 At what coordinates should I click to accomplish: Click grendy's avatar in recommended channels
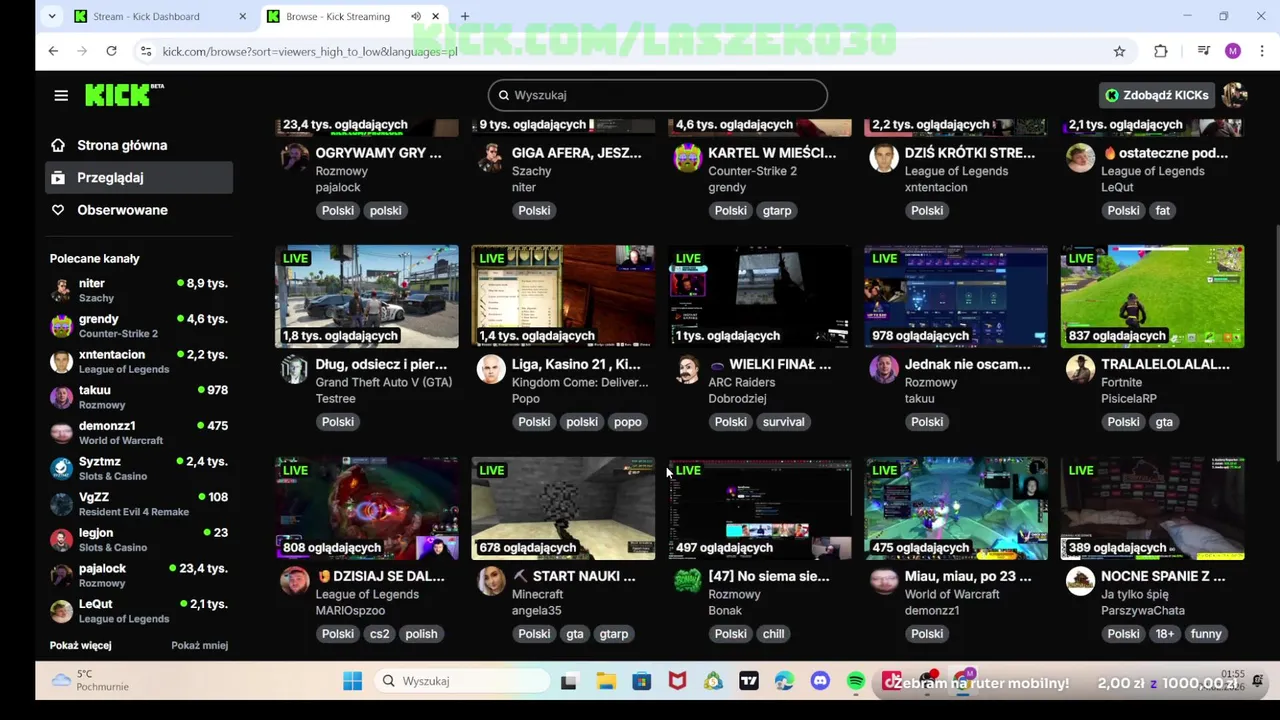(62, 326)
